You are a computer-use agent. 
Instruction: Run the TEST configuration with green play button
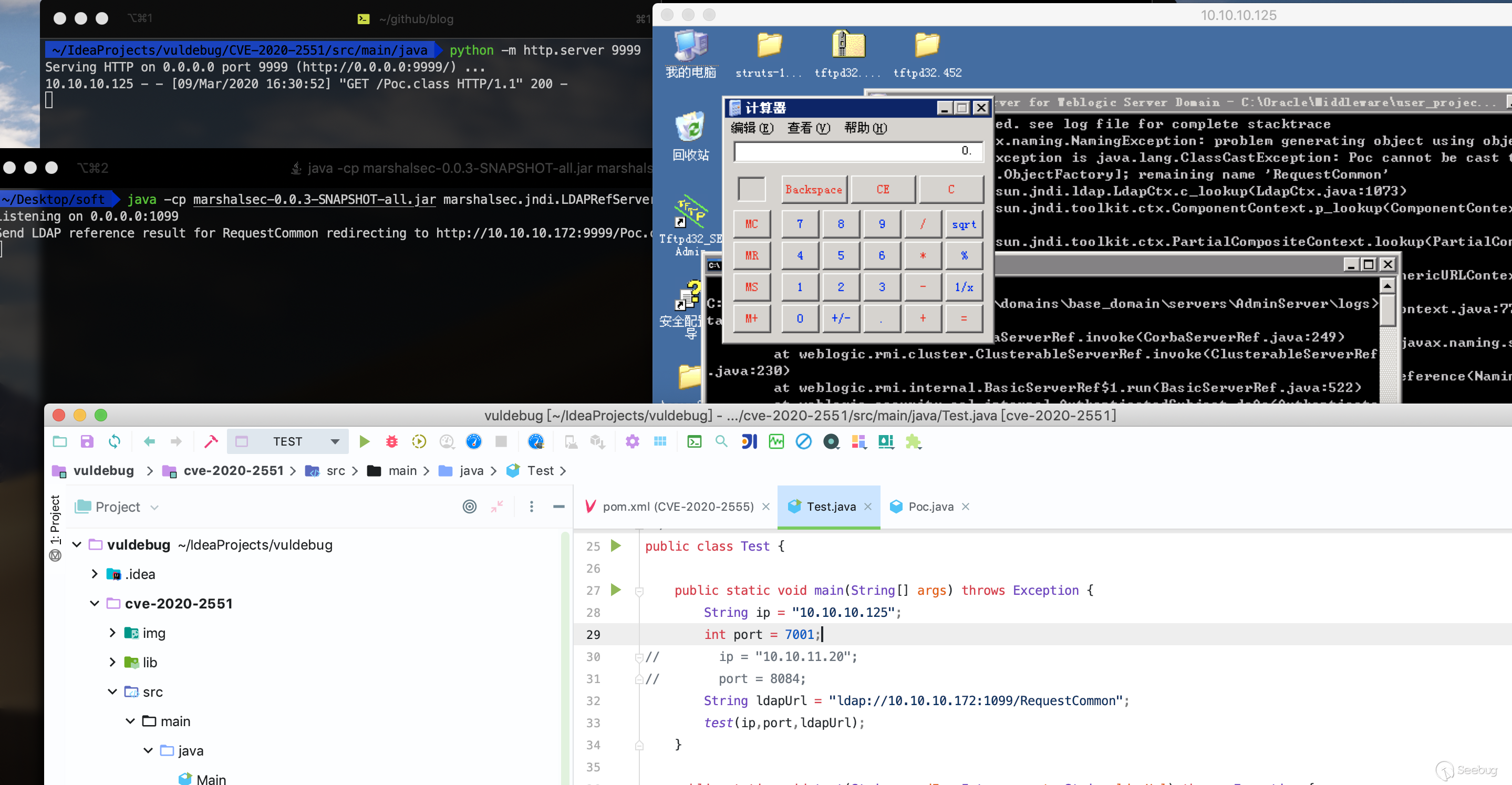(365, 441)
